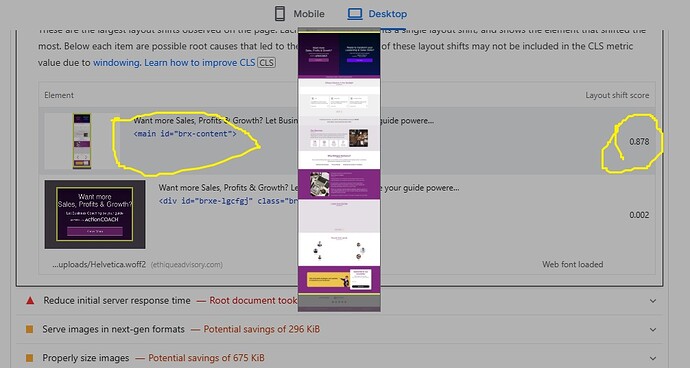Click orange square icon beside Serve images

coord(29,329)
